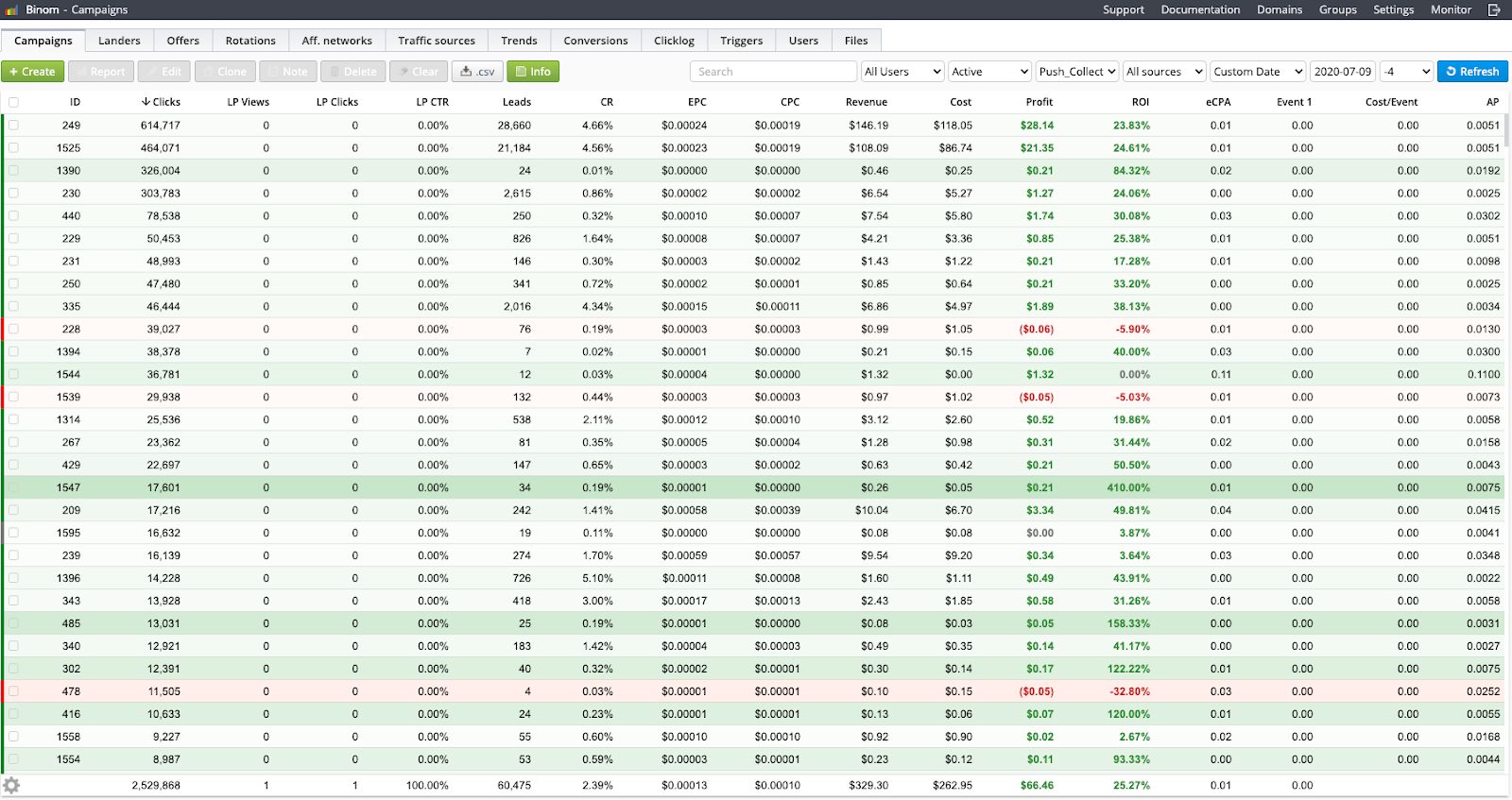Open the Active status dropdown
This screenshot has height=800, width=1512.
989,72
